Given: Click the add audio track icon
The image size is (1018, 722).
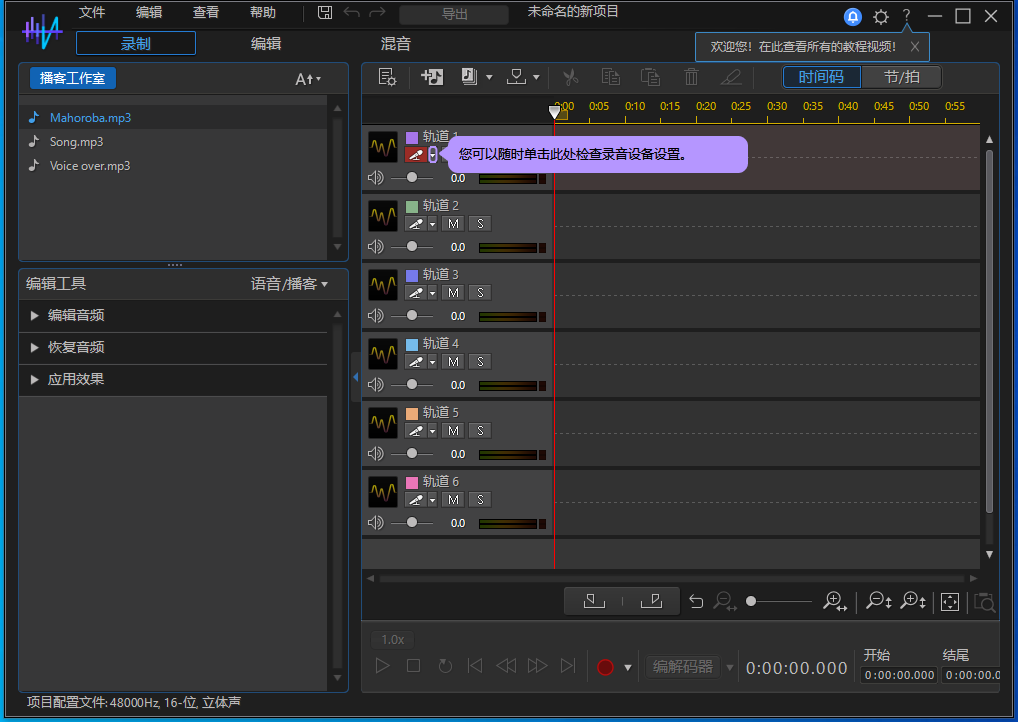Looking at the screenshot, I should (x=431, y=77).
